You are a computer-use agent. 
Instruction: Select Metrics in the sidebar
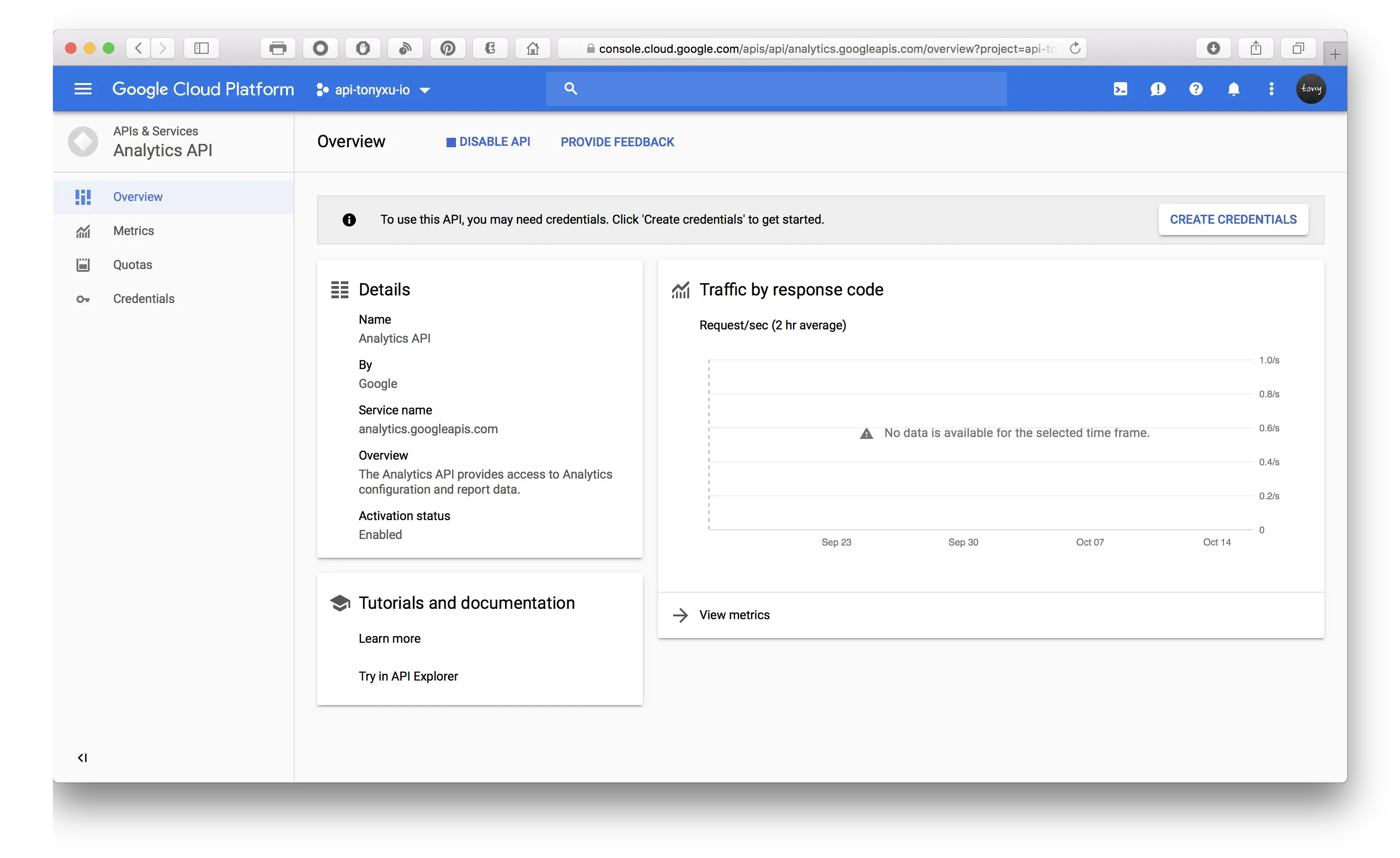tap(134, 231)
